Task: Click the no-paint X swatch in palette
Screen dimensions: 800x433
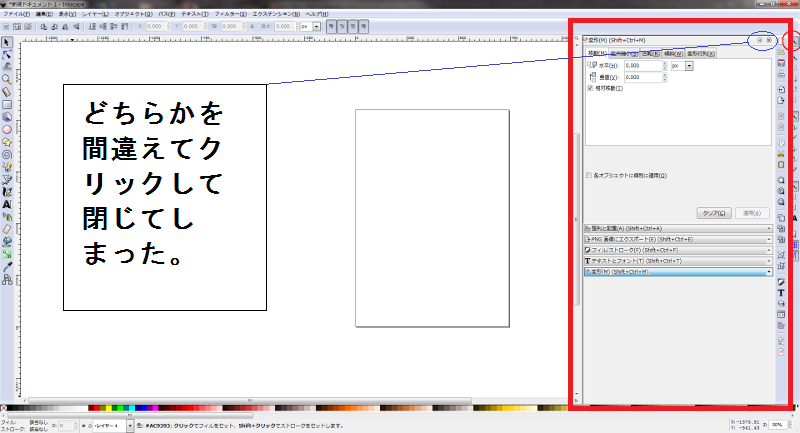Action: (4, 408)
